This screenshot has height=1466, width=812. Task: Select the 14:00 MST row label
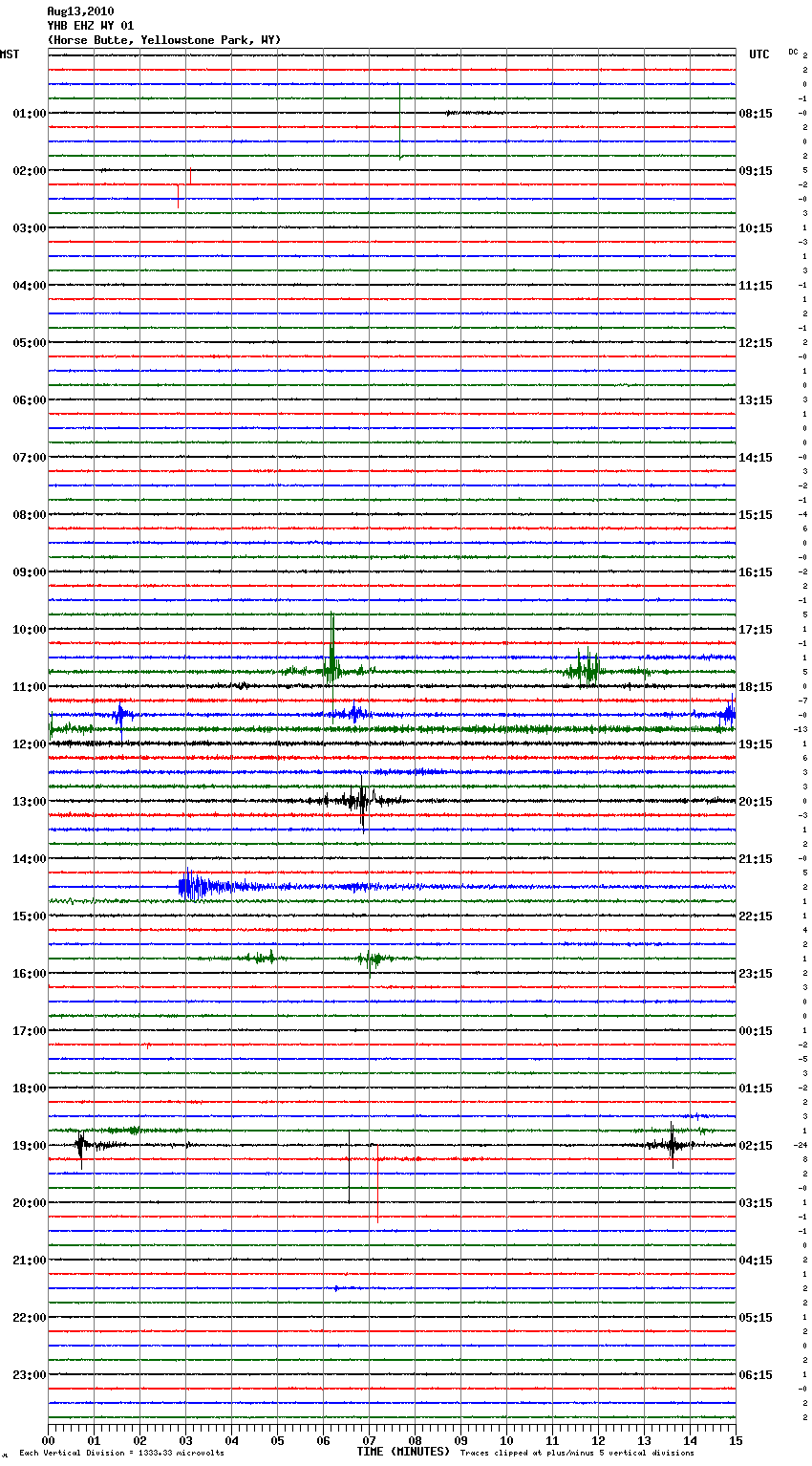tap(30, 859)
